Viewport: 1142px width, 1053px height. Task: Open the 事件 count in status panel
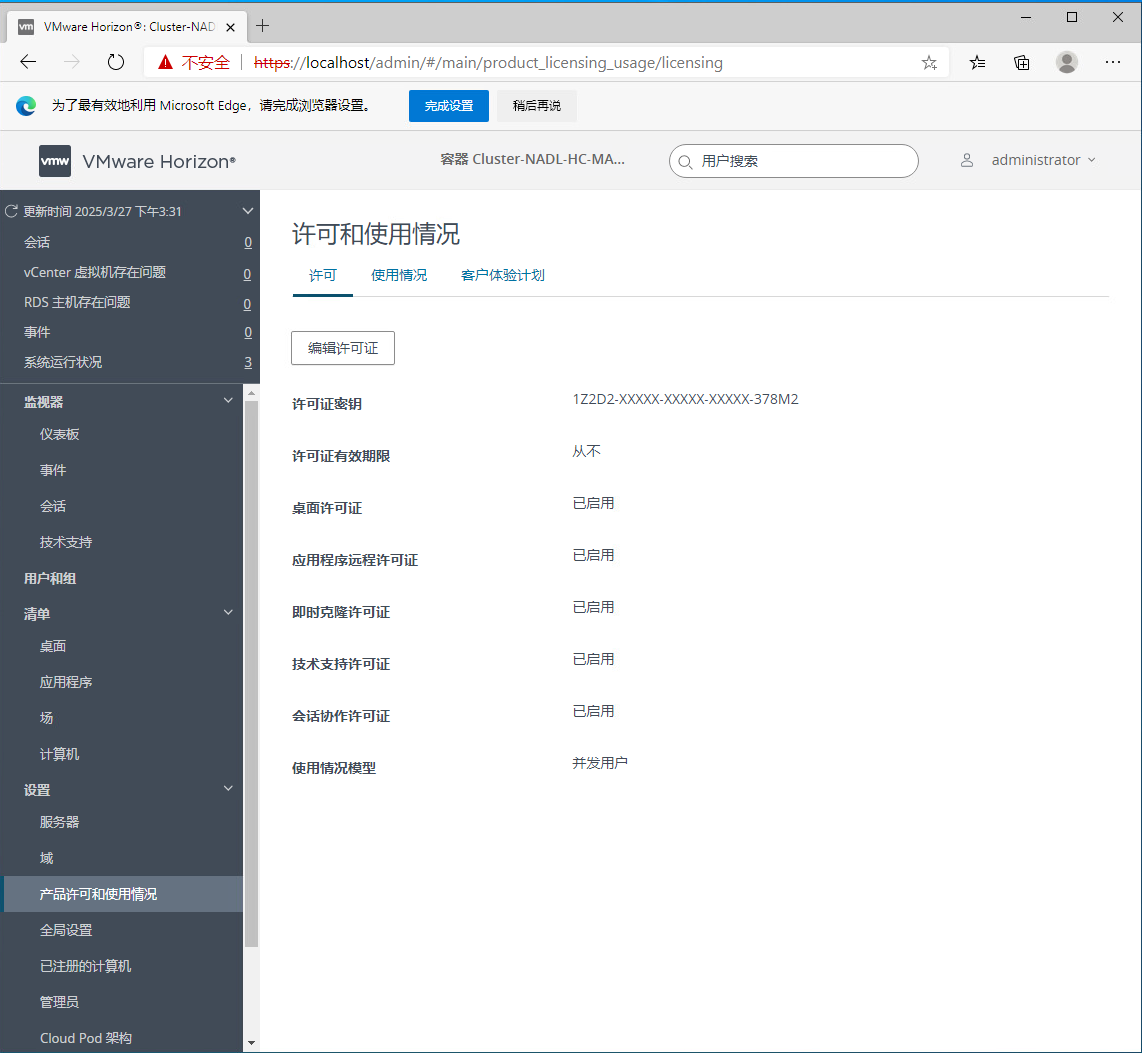(x=248, y=333)
